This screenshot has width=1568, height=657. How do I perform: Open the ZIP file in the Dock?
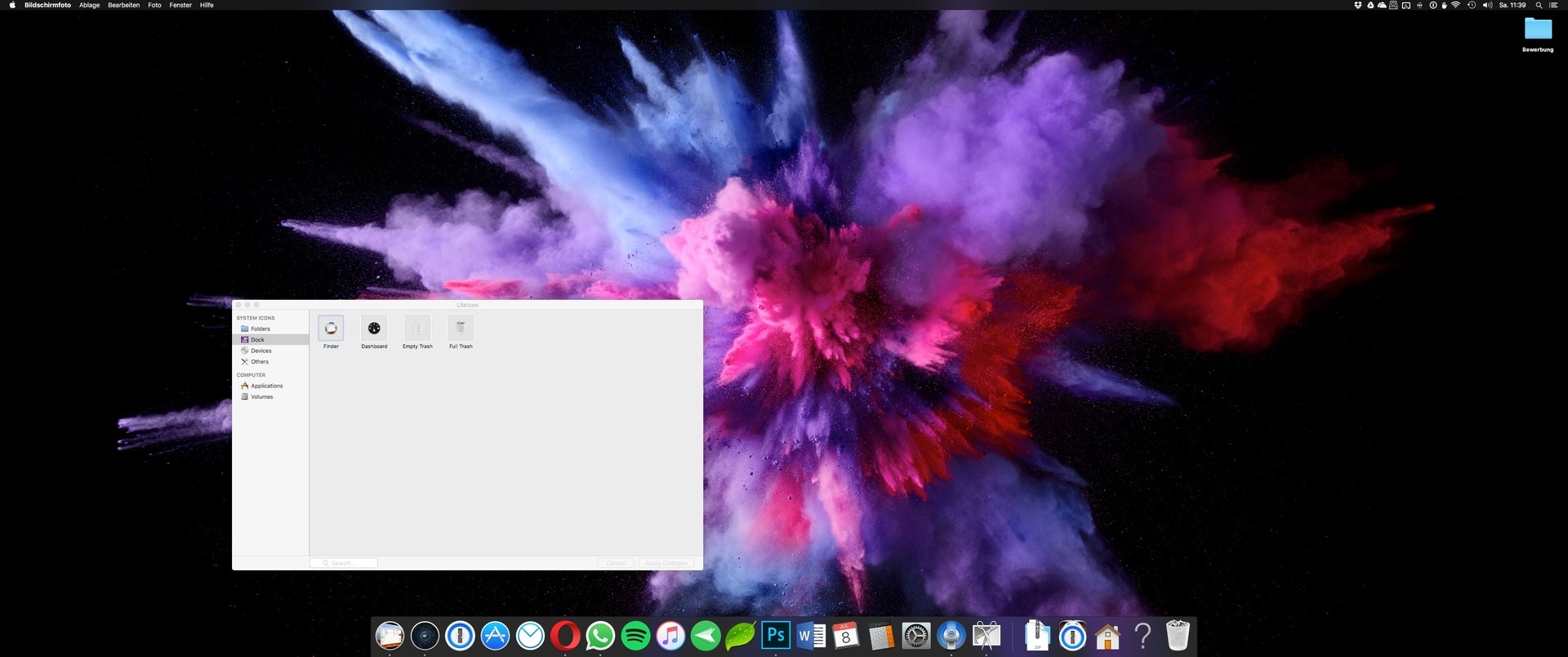pos(1037,636)
